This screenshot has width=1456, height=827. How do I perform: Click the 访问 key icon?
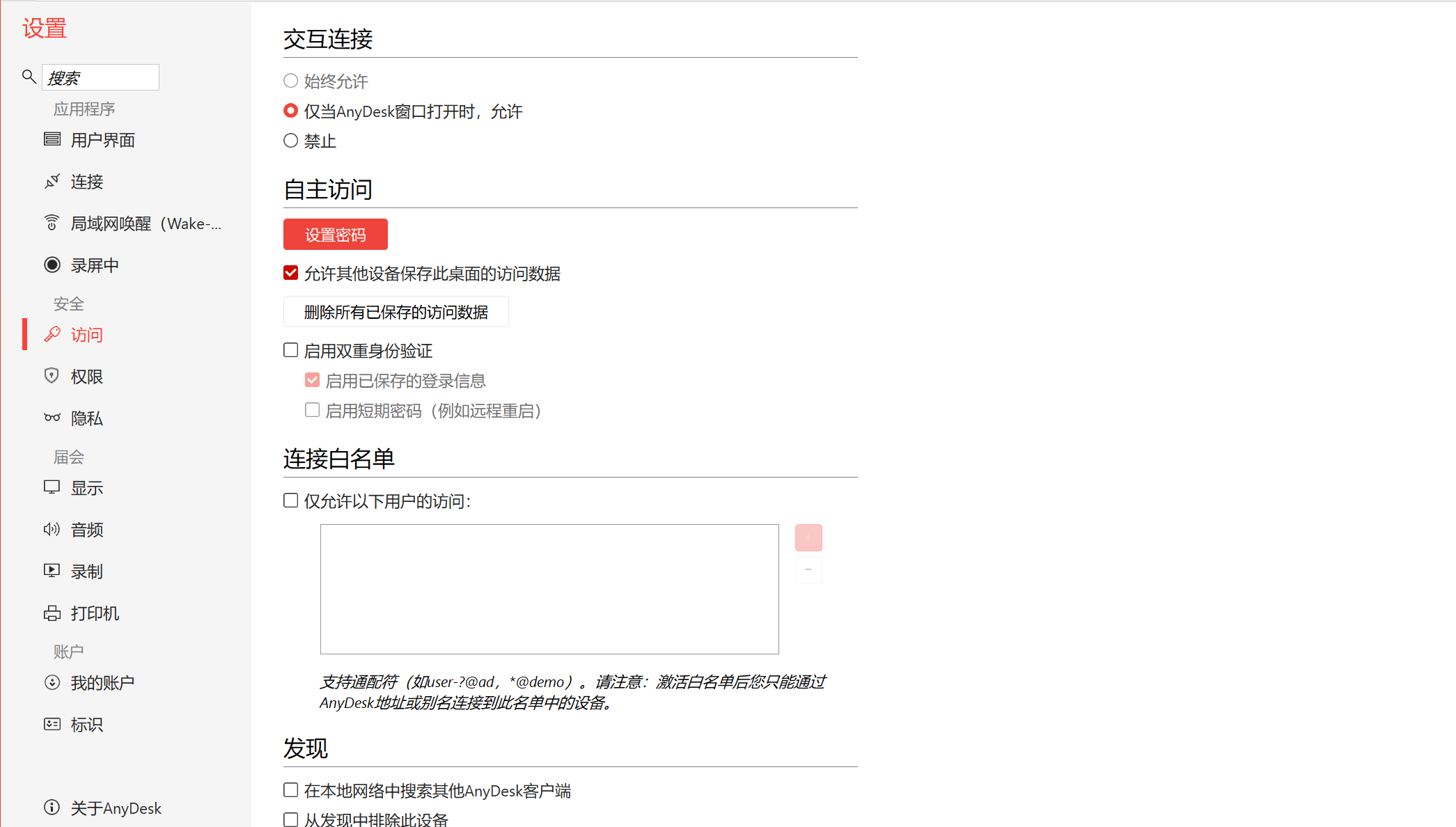[x=52, y=334]
